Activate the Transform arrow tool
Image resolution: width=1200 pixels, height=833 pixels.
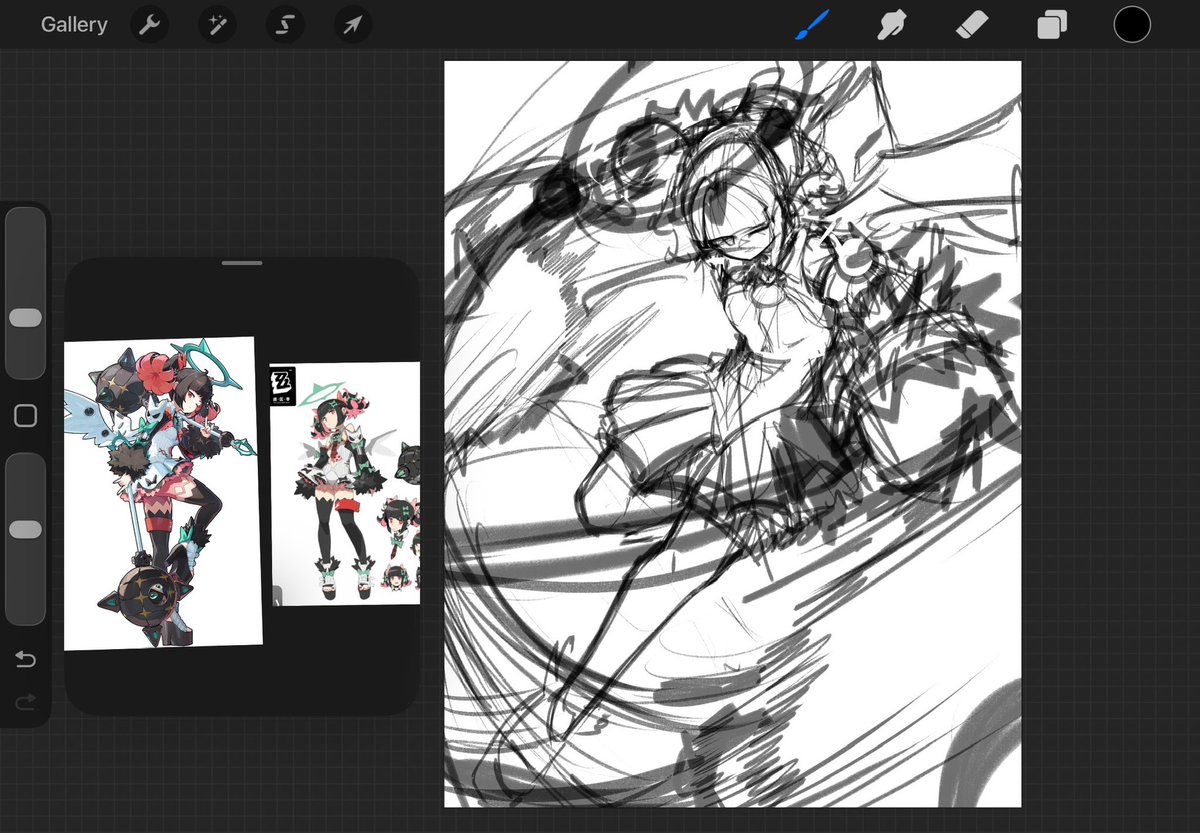(x=352, y=25)
